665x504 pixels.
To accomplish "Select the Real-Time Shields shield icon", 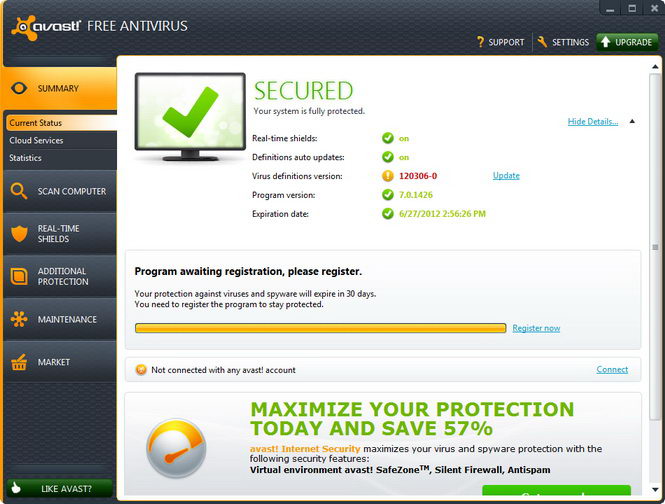I will tap(19, 233).
